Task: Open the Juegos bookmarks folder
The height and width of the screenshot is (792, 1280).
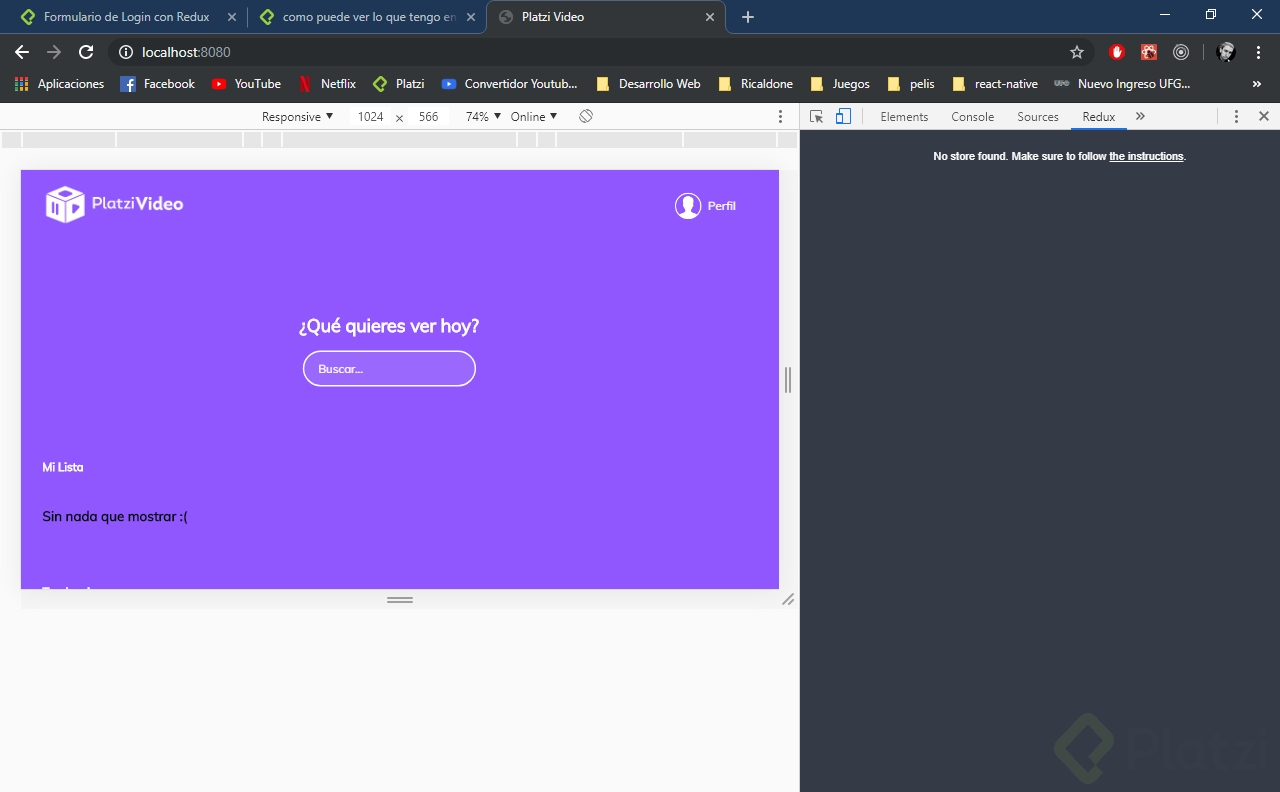Action: pos(840,84)
